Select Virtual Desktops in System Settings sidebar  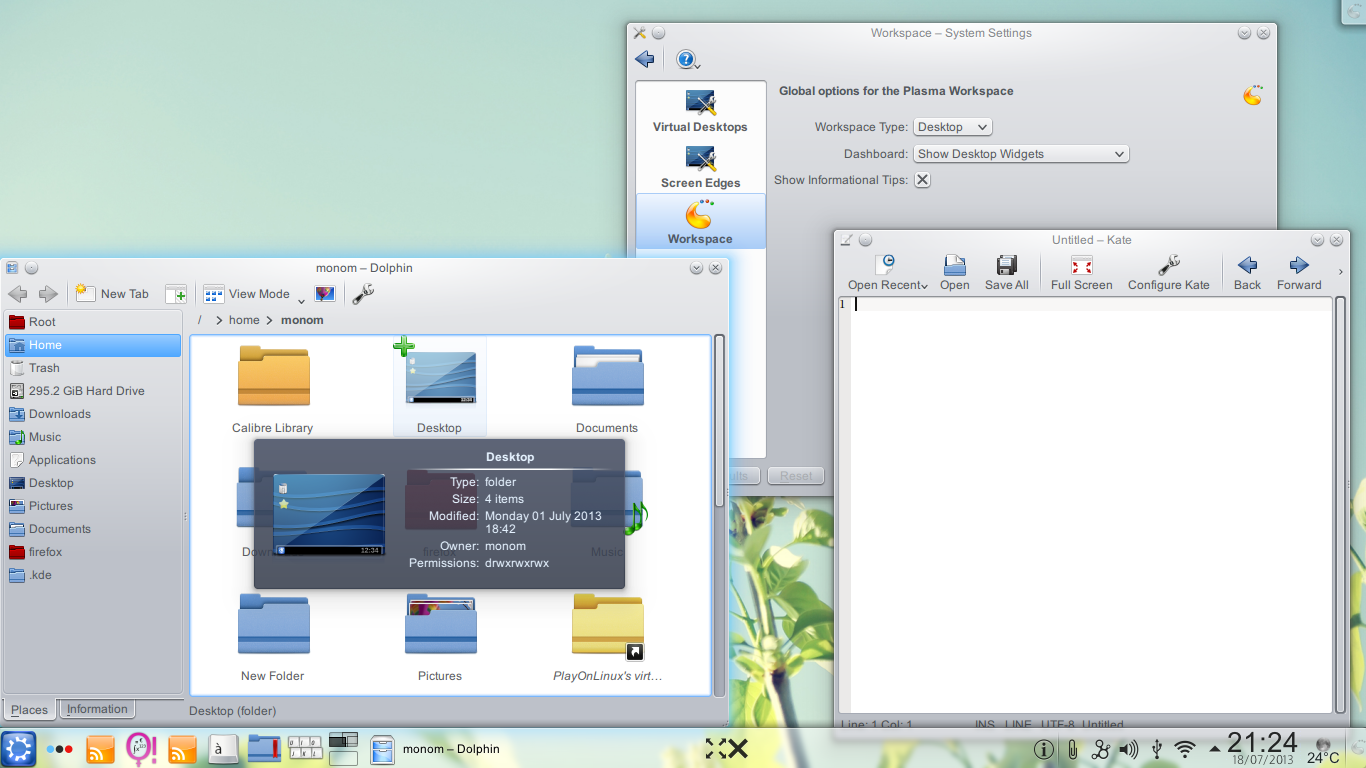click(x=700, y=110)
